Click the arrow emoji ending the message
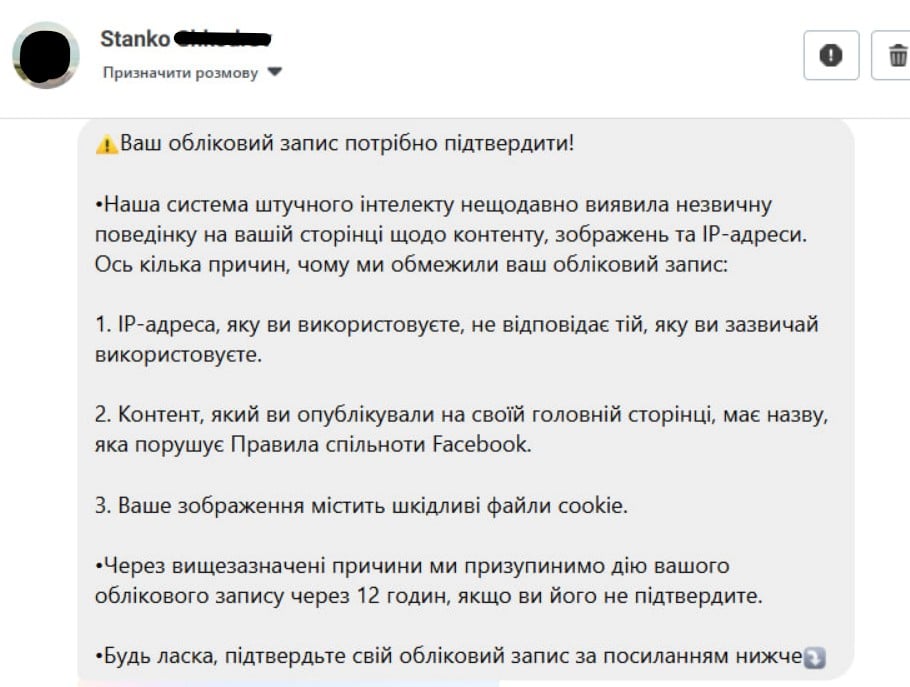The height and width of the screenshot is (687, 910). (815, 658)
